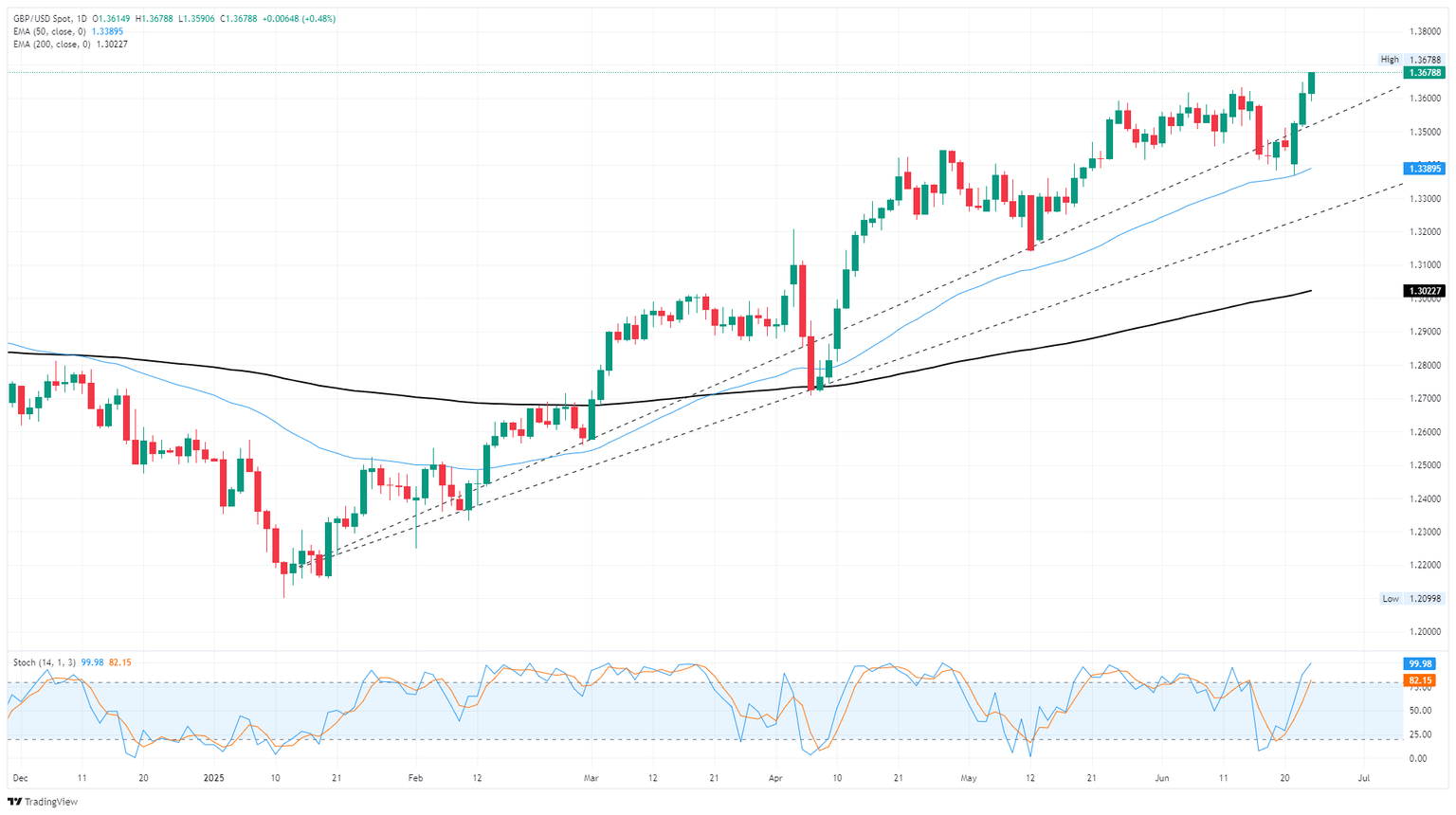The height and width of the screenshot is (815, 1456).
Task: Click the High label on price axis
Action: pyautogui.click(x=1389, y=60)
